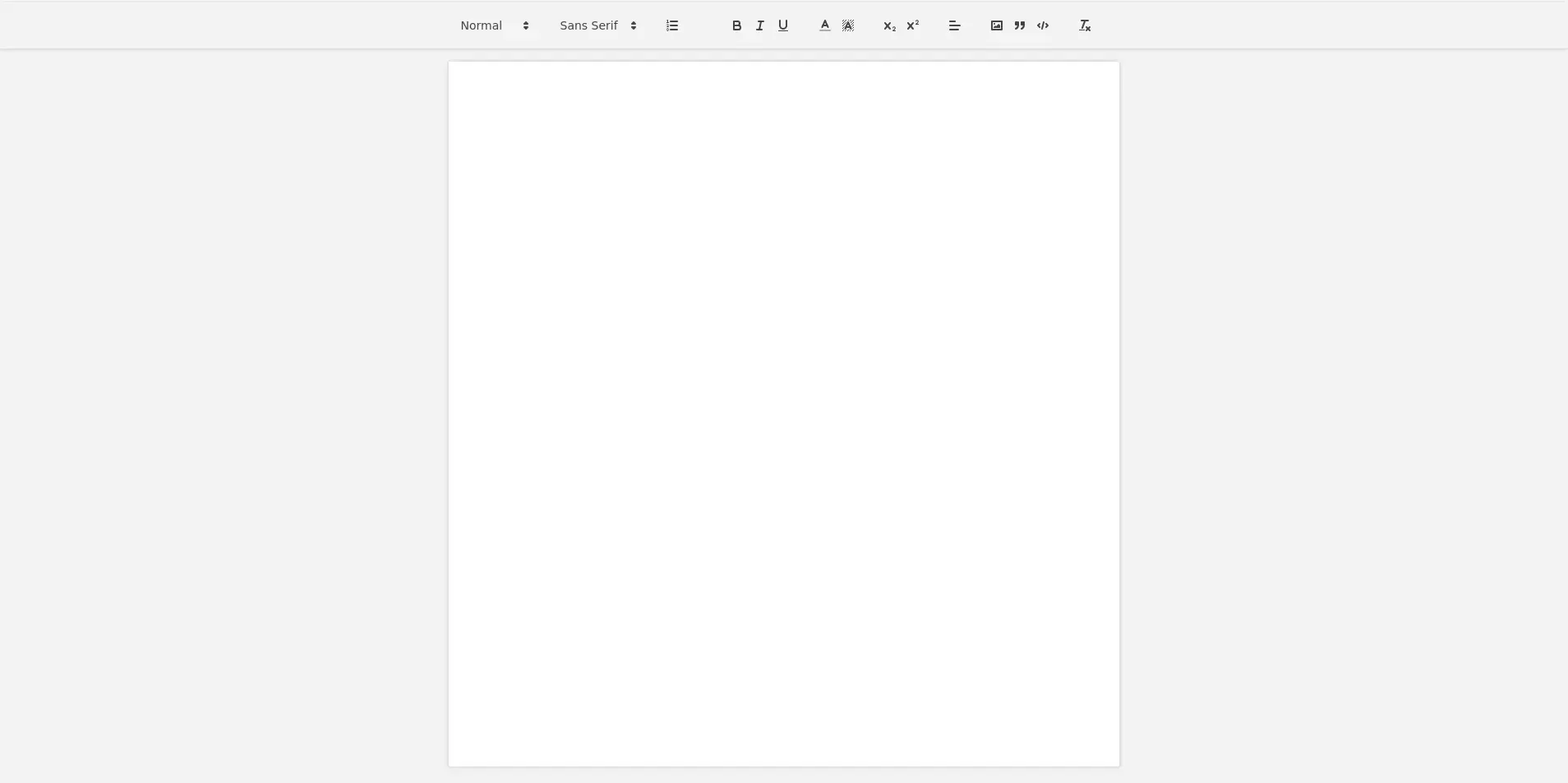Open the background highlight color picker
The width and height of the screenshot is (1568, 783).
[x=848, y=25]
